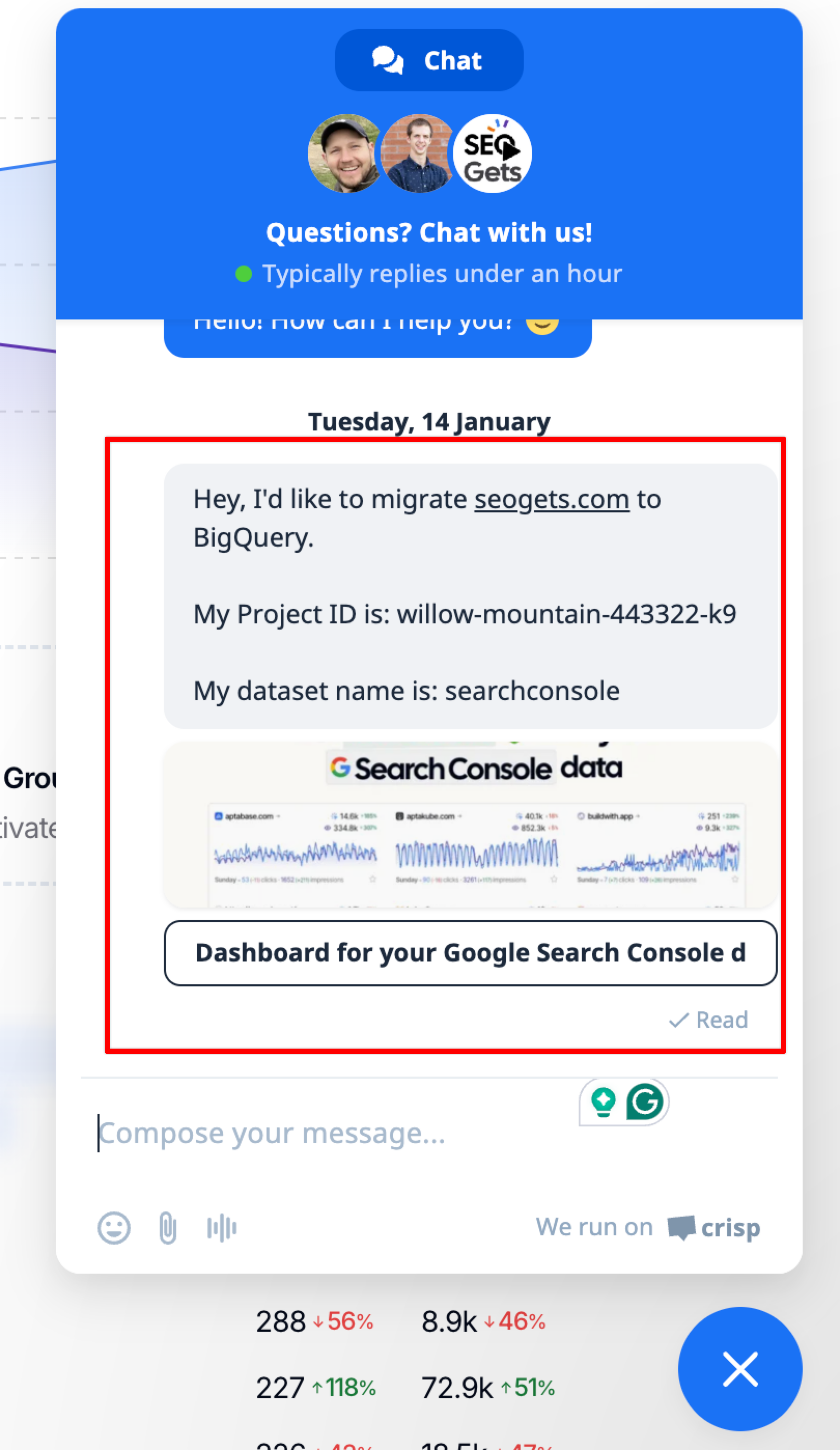Click the Read receipt status

pyautogui.click(x=709, y=1020)
